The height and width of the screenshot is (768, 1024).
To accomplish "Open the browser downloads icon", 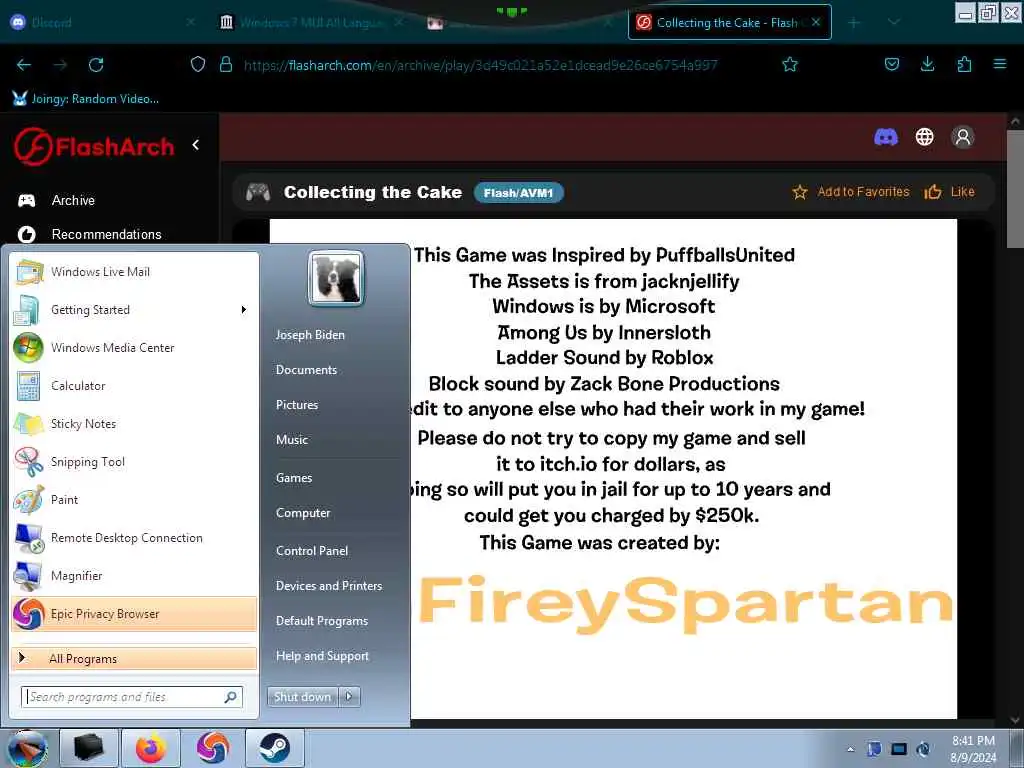I will [x=927, y=64].
